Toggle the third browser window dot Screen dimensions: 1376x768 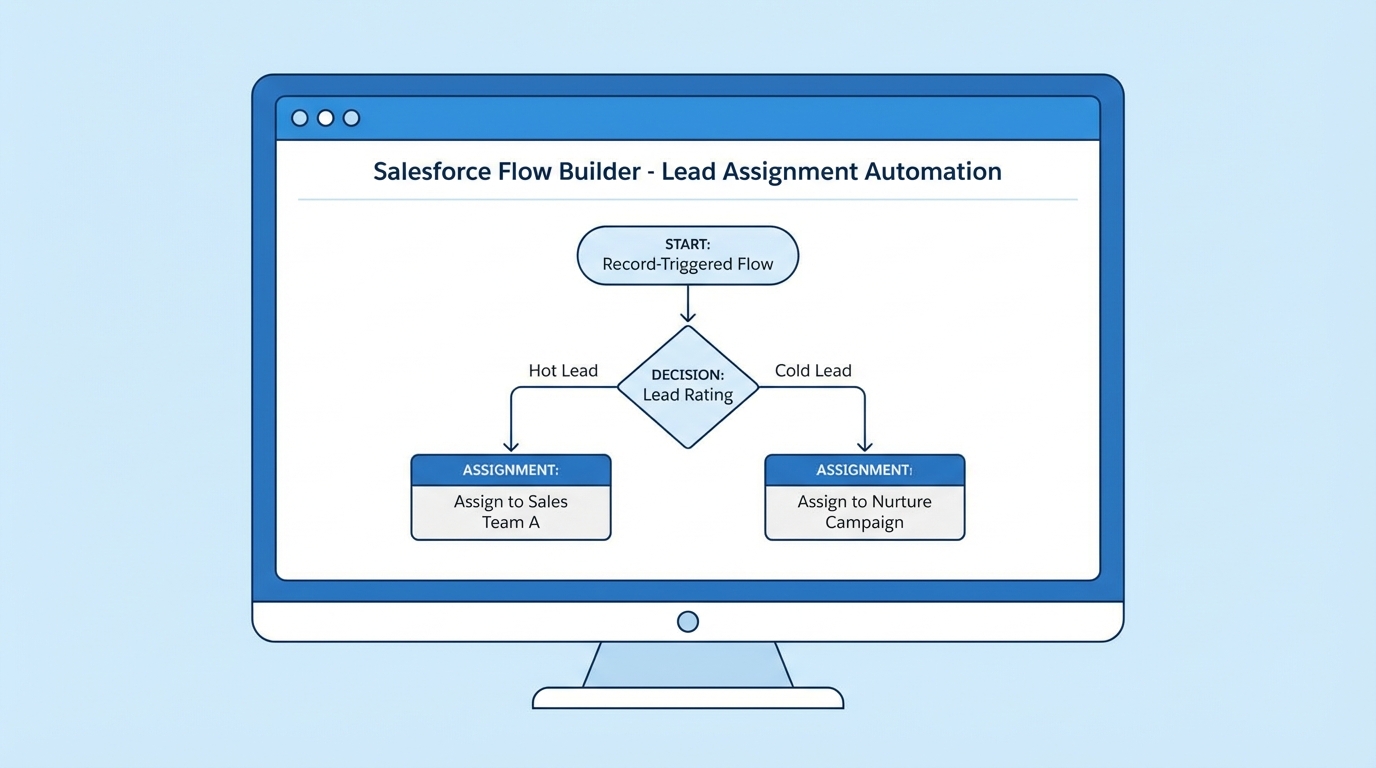[x=351, y=117]
